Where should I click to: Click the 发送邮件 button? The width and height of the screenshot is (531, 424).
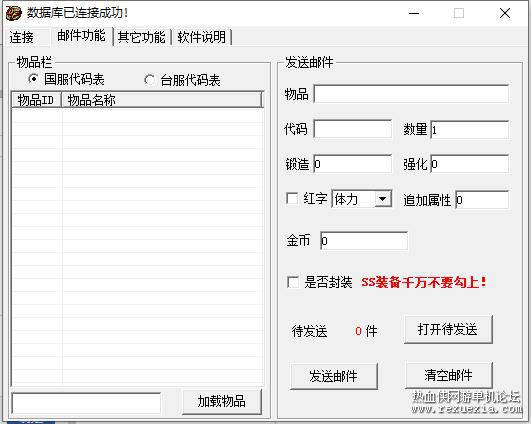click(334, 376)
